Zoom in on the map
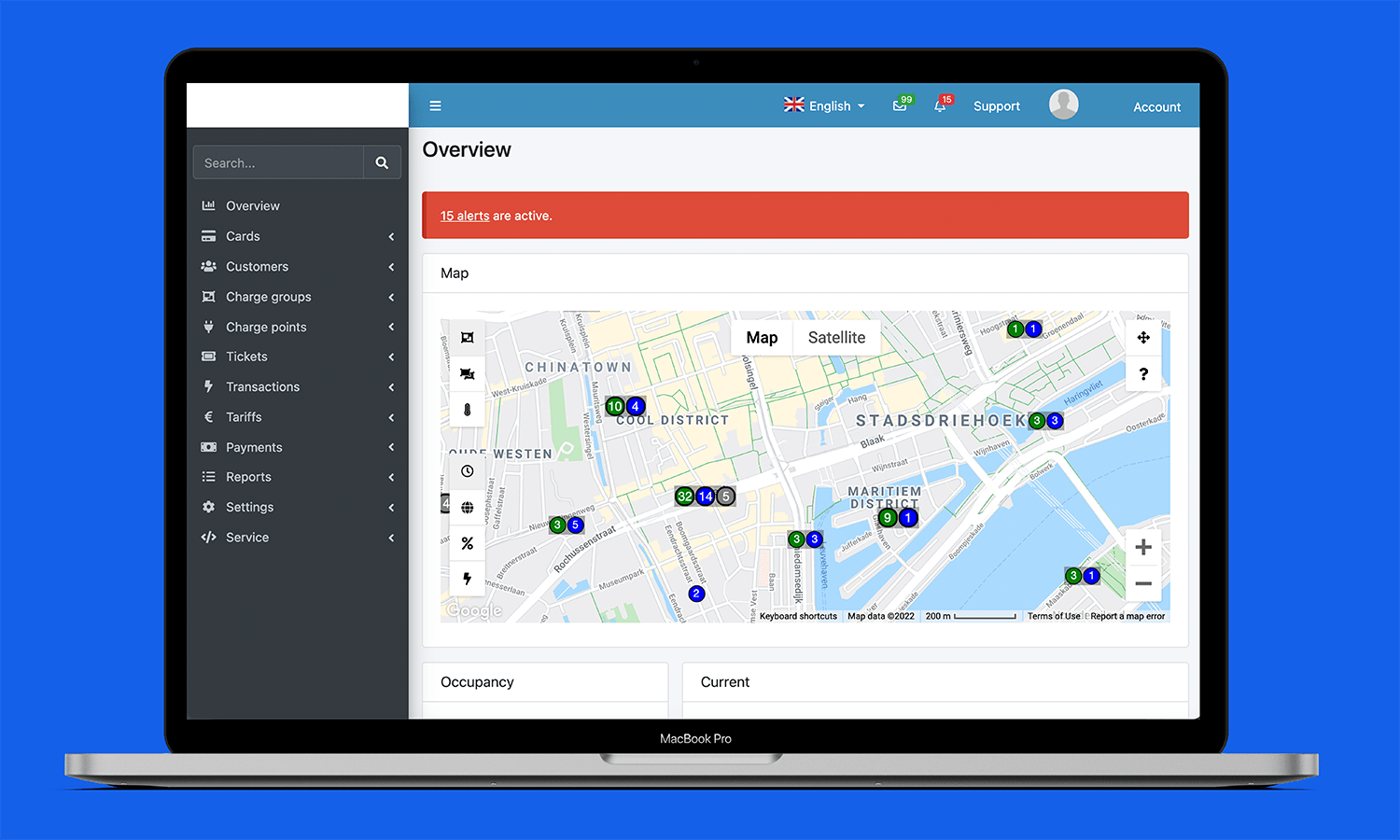The width and height of the screenshot is (1400, 840). (1143, 548)
